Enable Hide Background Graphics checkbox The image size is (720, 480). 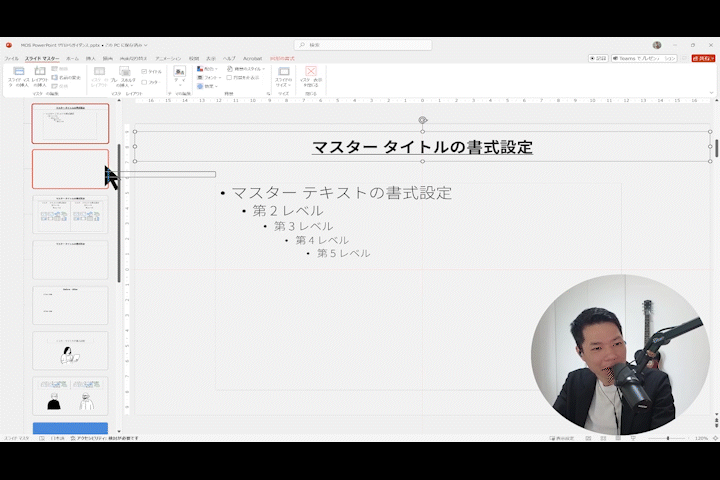230,77
